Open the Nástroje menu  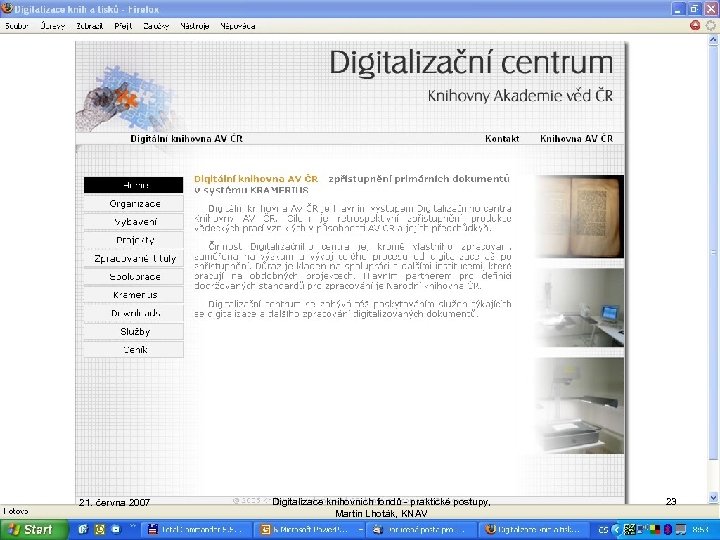195,26
